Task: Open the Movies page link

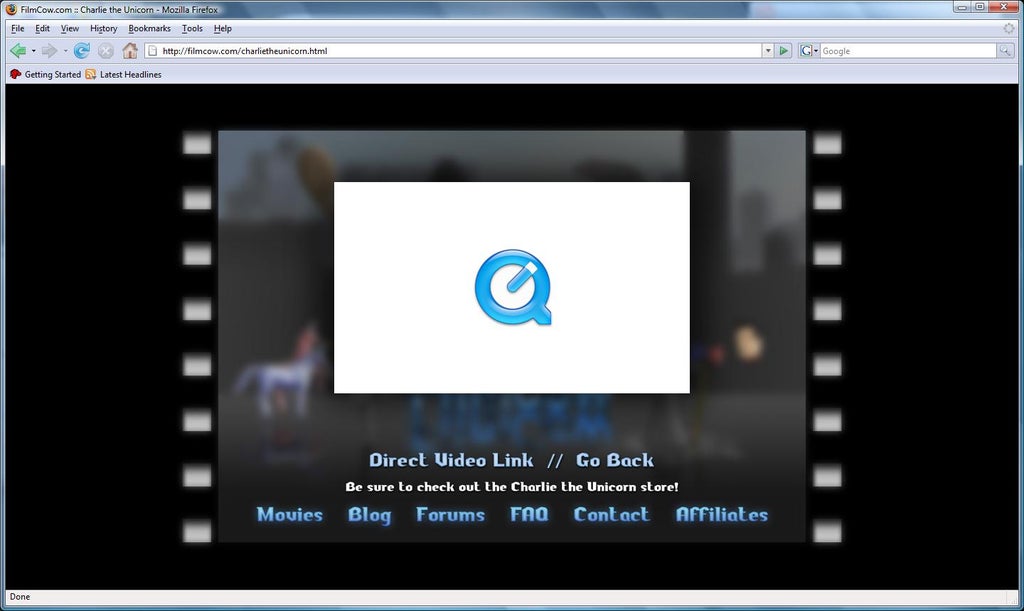Action: [289, 514]
